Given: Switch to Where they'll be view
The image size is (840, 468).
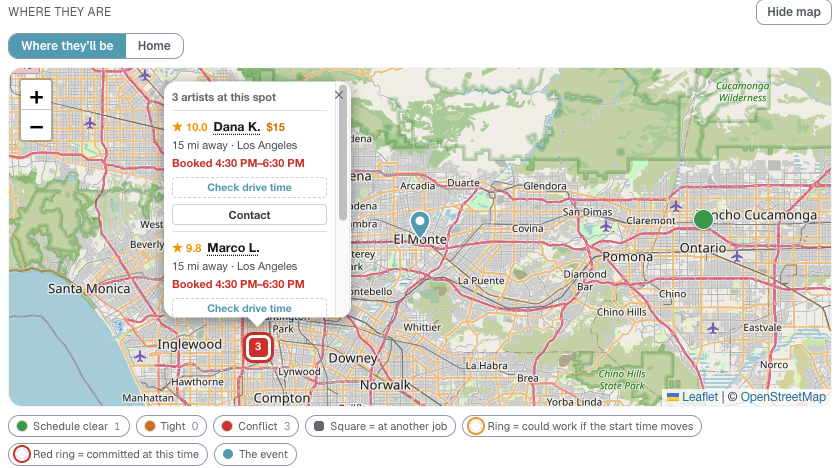Looking at the screenshot, I should 67,46.
